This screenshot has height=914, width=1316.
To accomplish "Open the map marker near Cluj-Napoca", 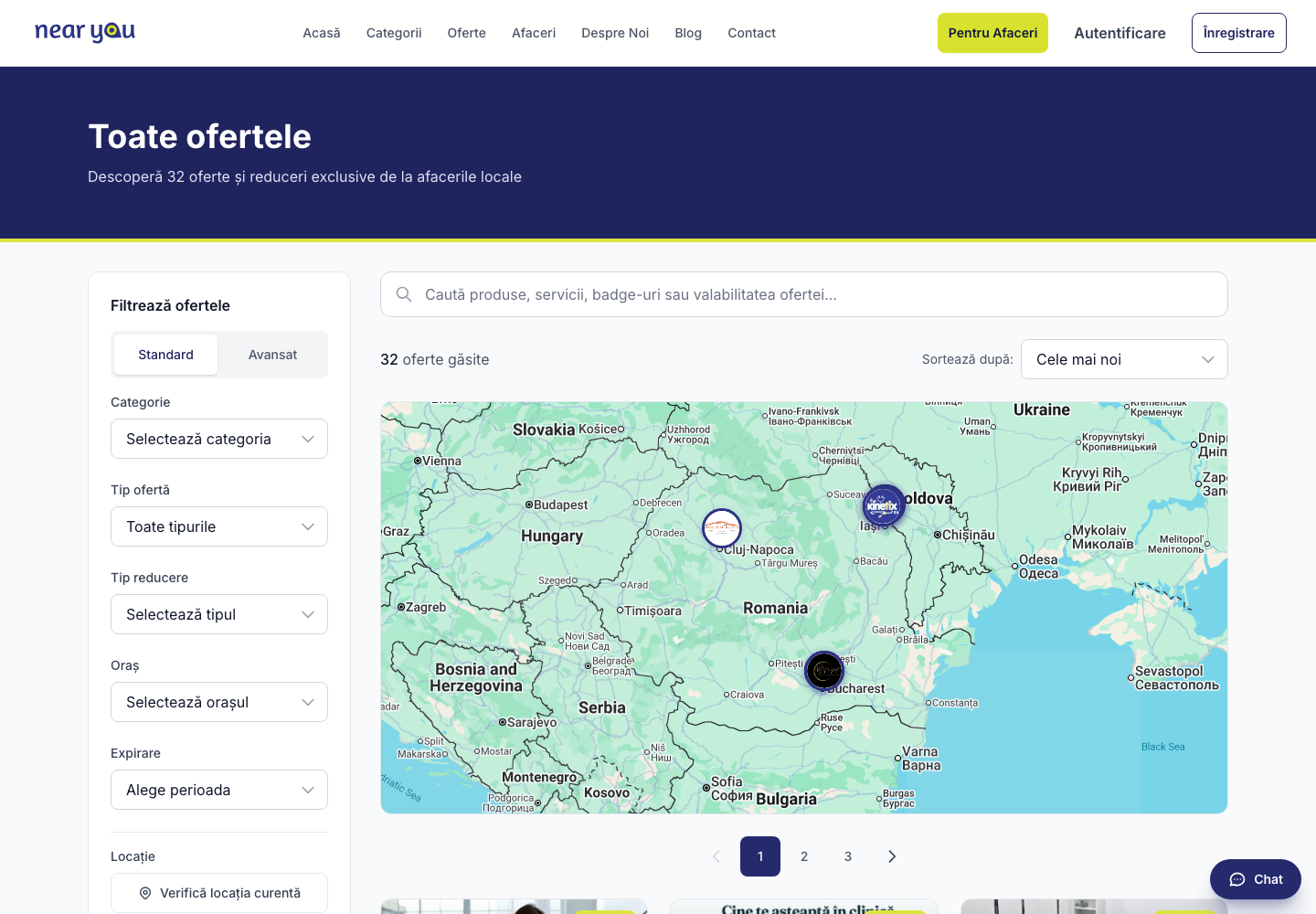I will [722, 528].
